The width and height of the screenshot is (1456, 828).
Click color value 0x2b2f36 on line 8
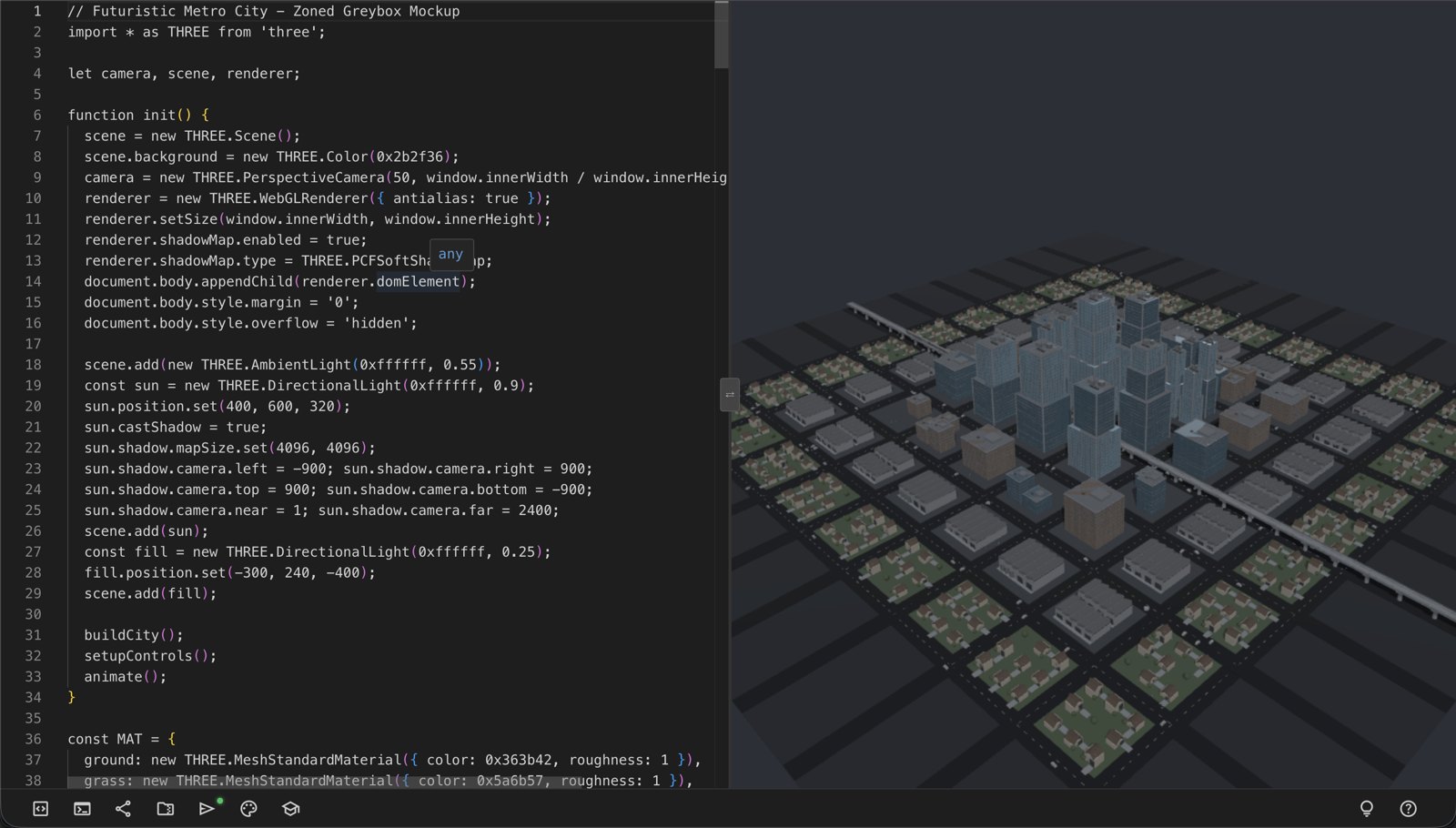409,157
